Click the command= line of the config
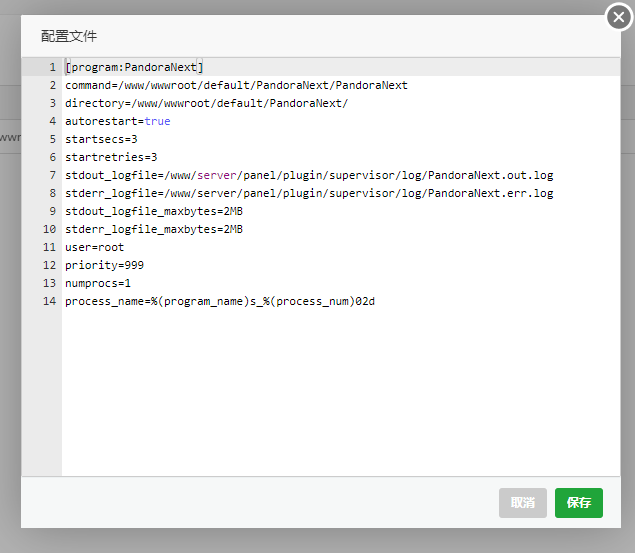635x553 pixels. [x=237, y=85]
